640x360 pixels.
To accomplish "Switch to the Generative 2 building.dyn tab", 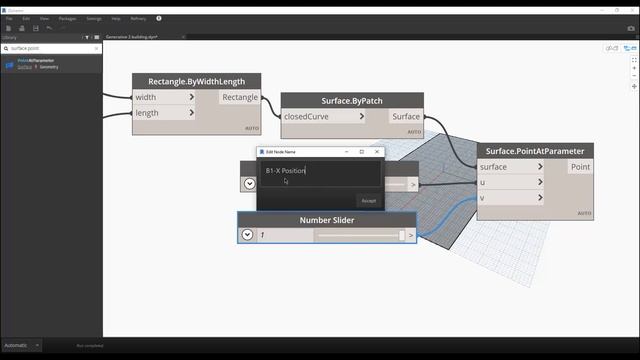I will coord(131,37).
